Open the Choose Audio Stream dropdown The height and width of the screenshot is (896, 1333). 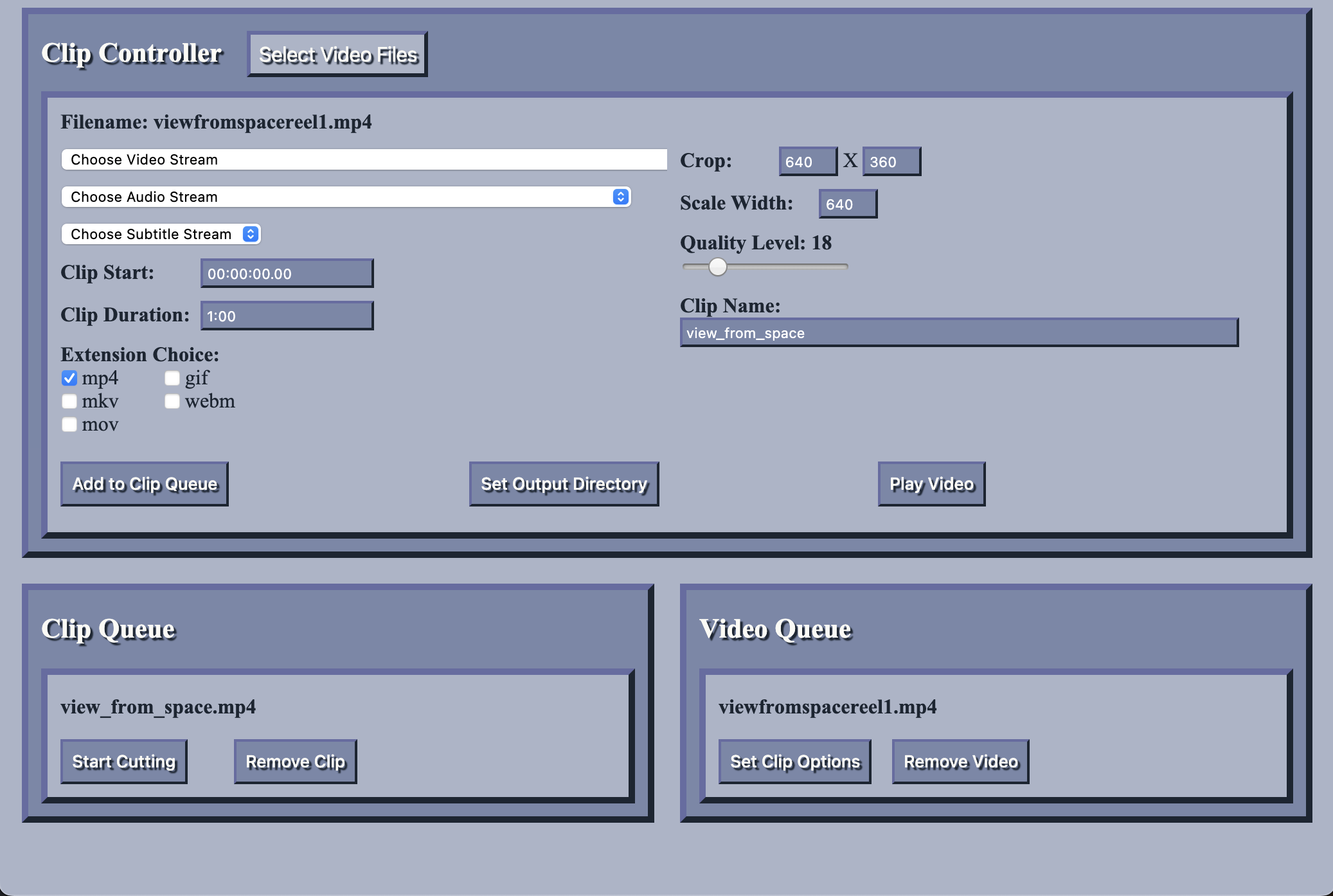[x=346, y=197]
